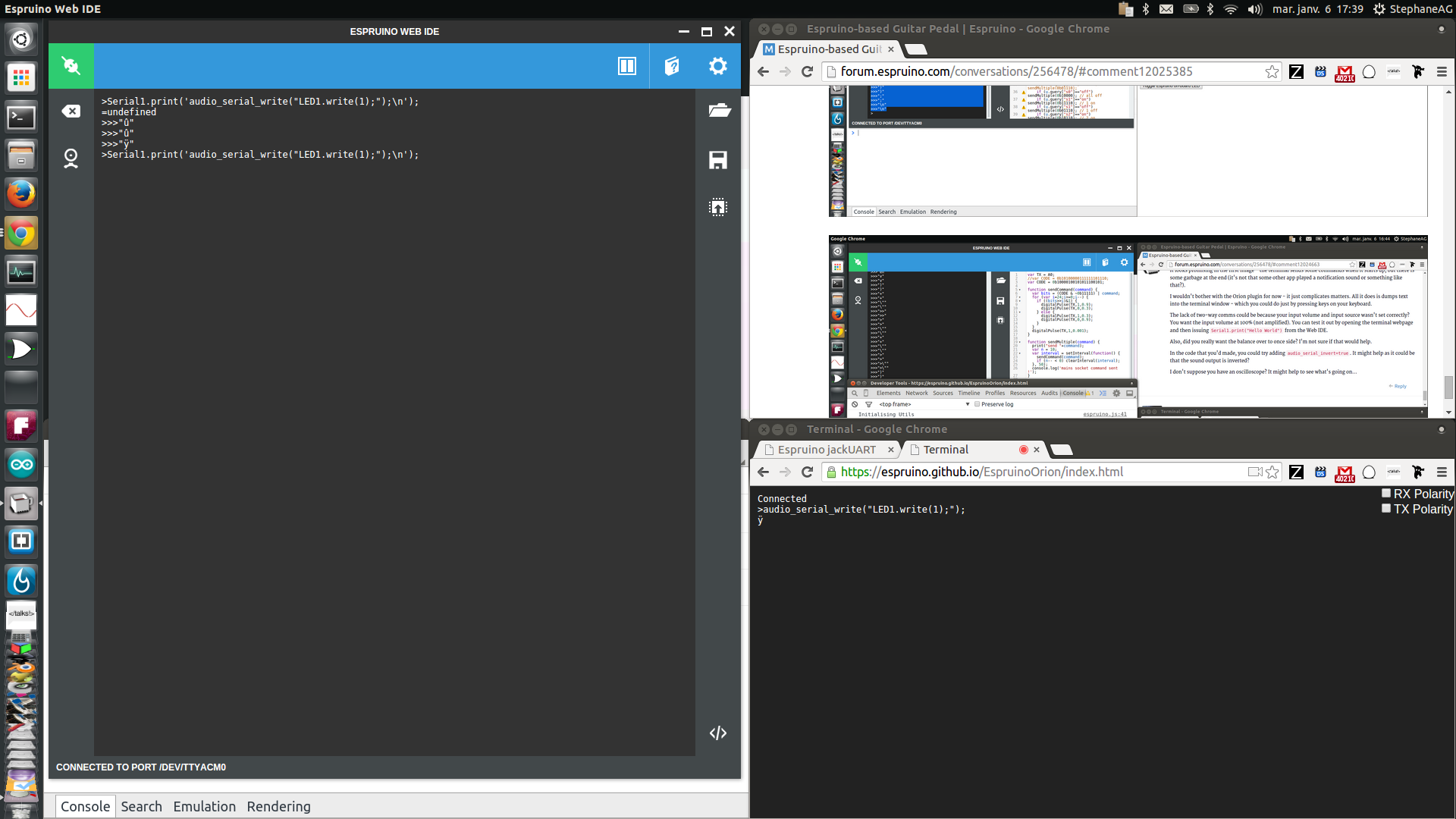1456x819 pixels.
Task: Click the green connect/disconnect plug icon
Action: pos(71,66)
